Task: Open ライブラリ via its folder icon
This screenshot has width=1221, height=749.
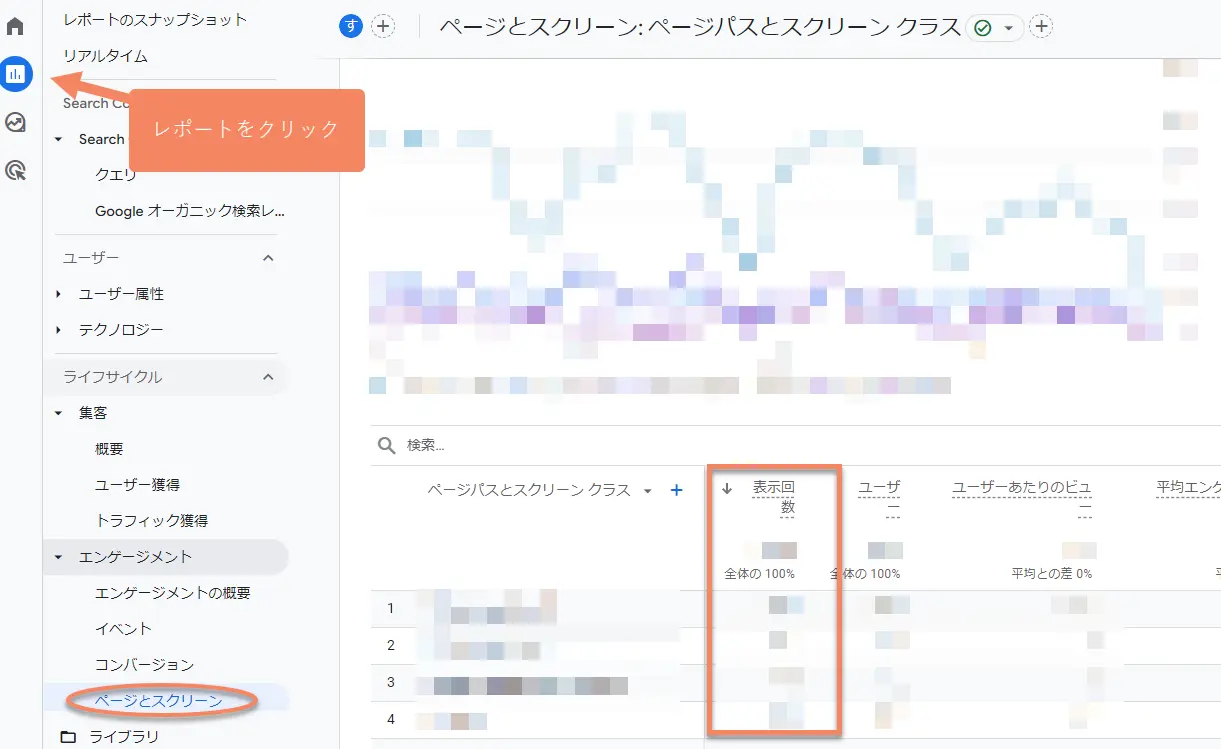Action: click(x=69, y=736)
